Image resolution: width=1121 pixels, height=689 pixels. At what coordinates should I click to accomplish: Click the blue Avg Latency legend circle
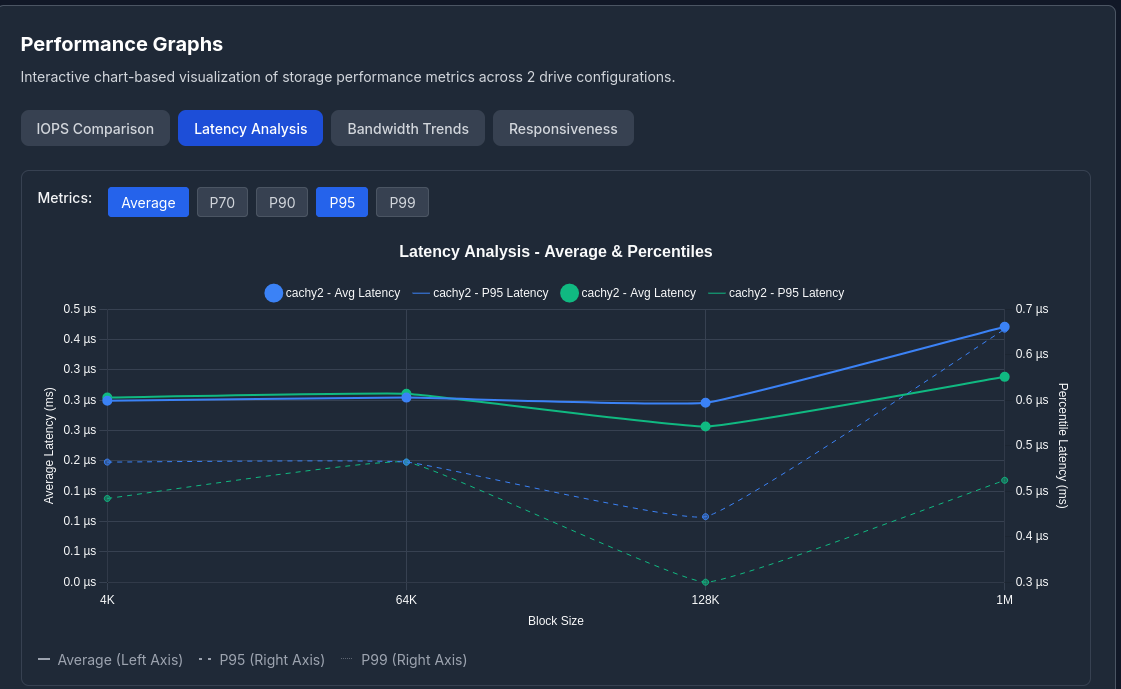pos(274,293)
